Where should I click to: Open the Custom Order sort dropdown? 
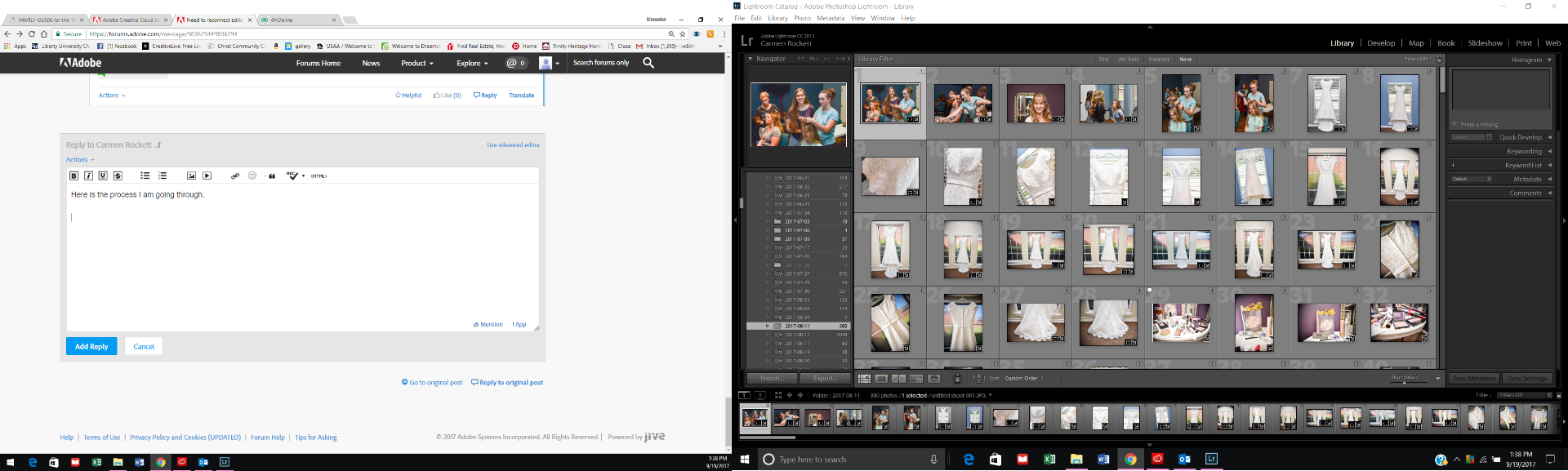click(x=1024, y=379)
